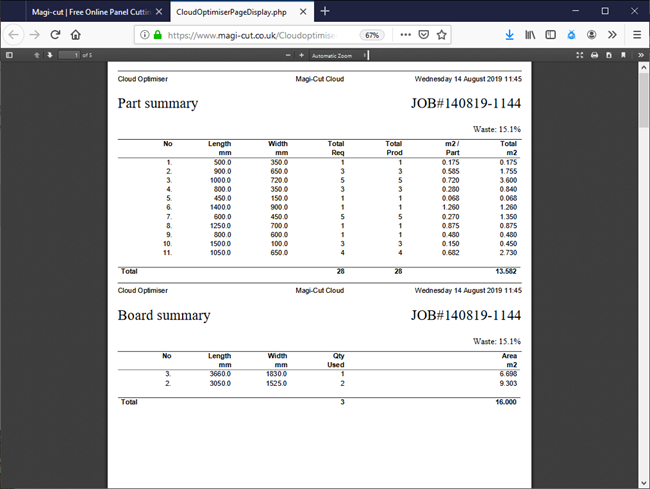Reload the current page
Viewport: 650px width, 489px height.
click(x=55, y=34)
